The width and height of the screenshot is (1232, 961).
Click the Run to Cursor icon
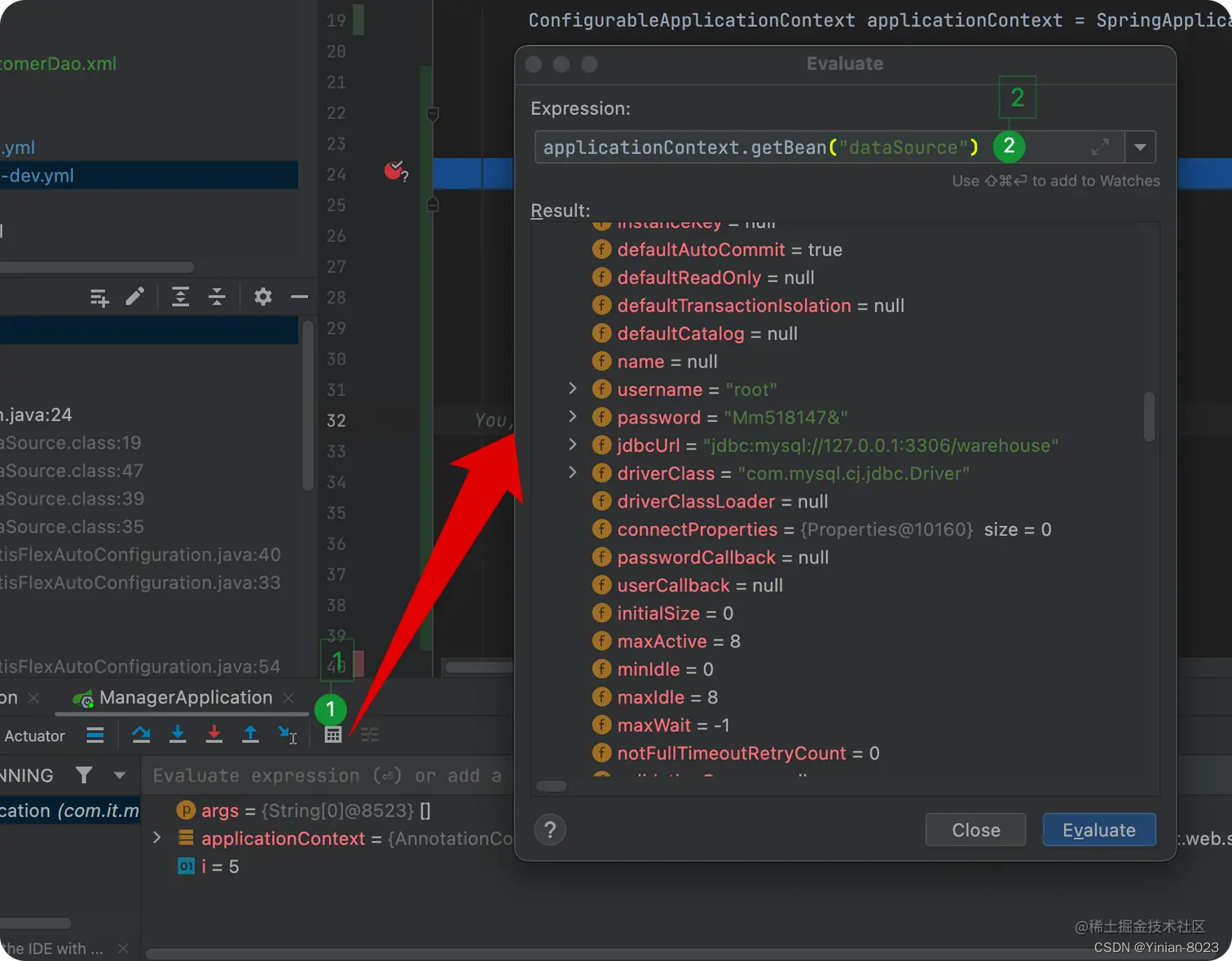[x=288, y=735]
